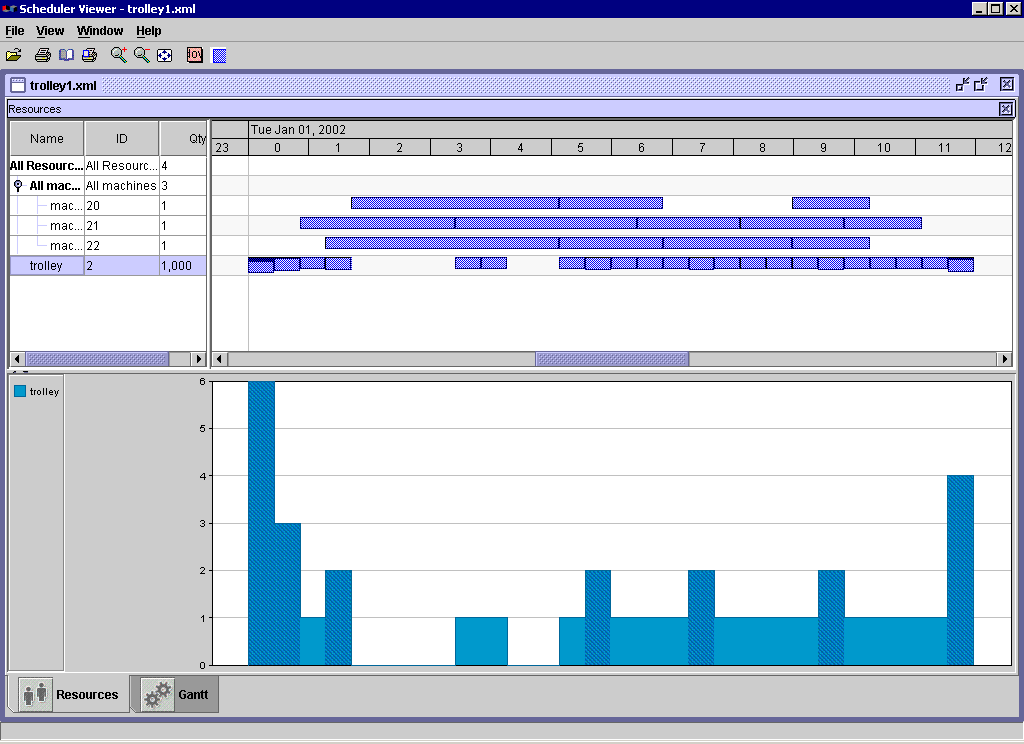Maximize the Scheduler Viewer window
Screen dimensions: 1024x744
pos(995,8)
